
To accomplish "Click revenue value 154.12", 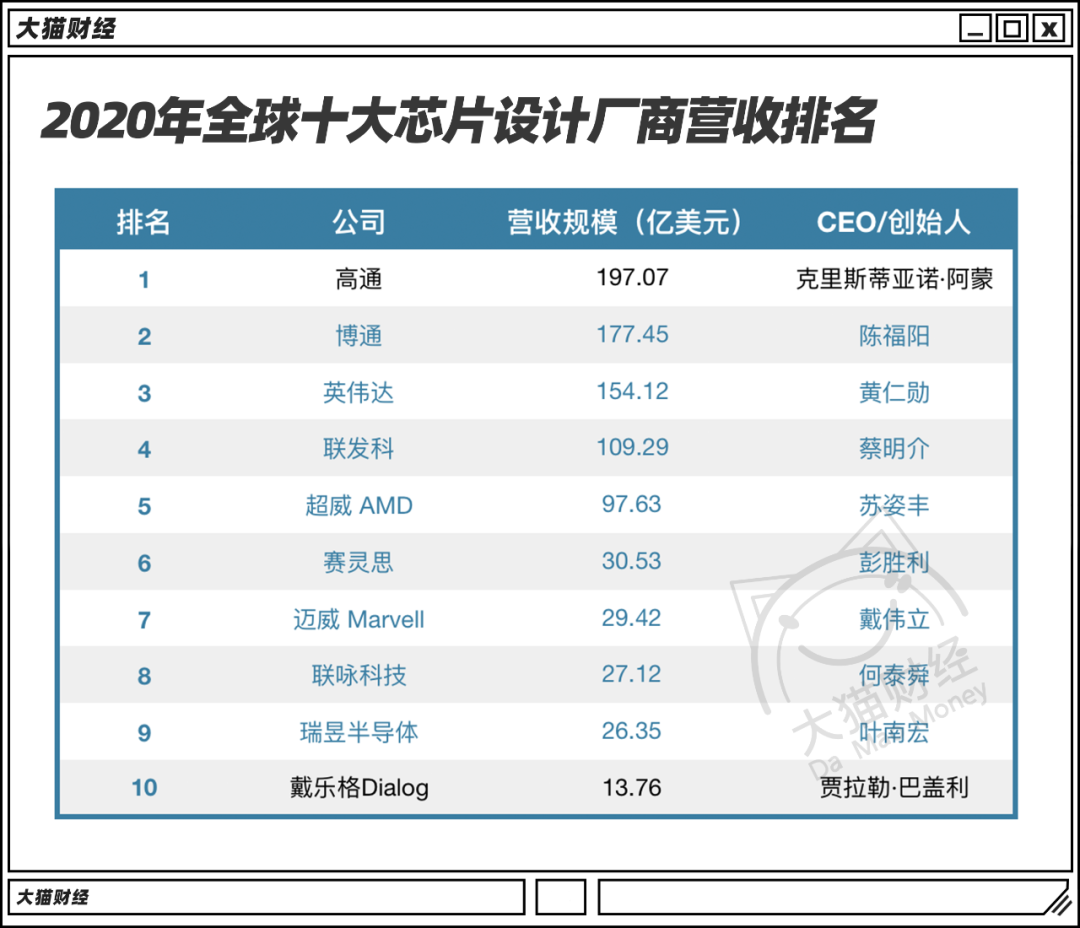I will 632,391.
